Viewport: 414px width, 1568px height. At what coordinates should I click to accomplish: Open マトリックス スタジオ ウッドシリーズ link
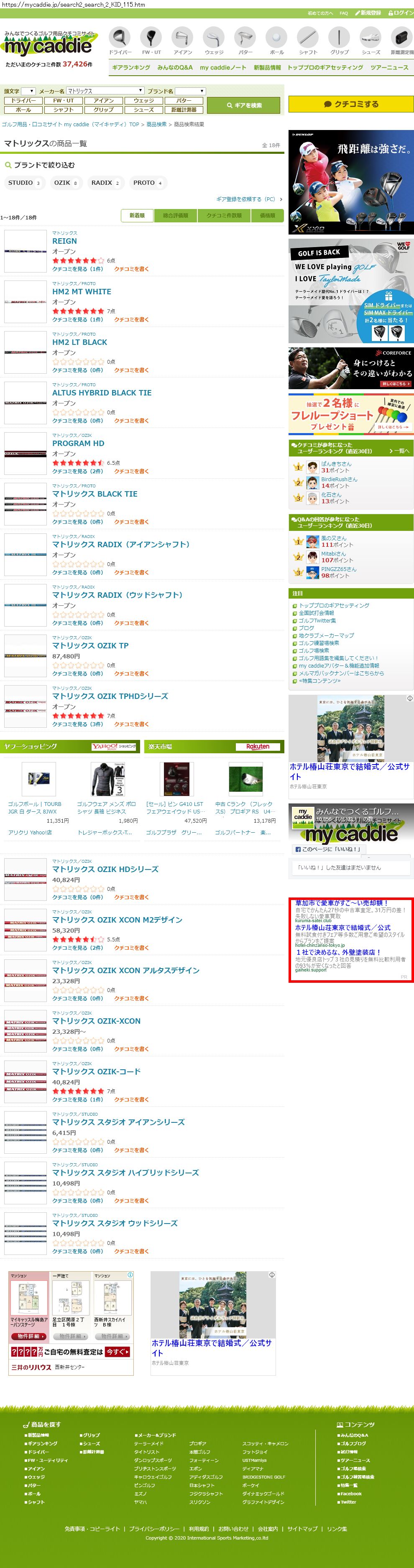pyautogui.click(x=115, y=1223)
